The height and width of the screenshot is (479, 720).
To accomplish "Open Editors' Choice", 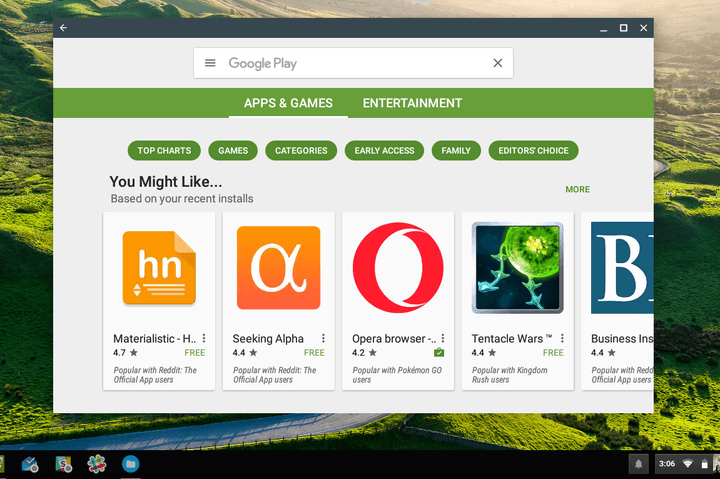I will 534,151.
